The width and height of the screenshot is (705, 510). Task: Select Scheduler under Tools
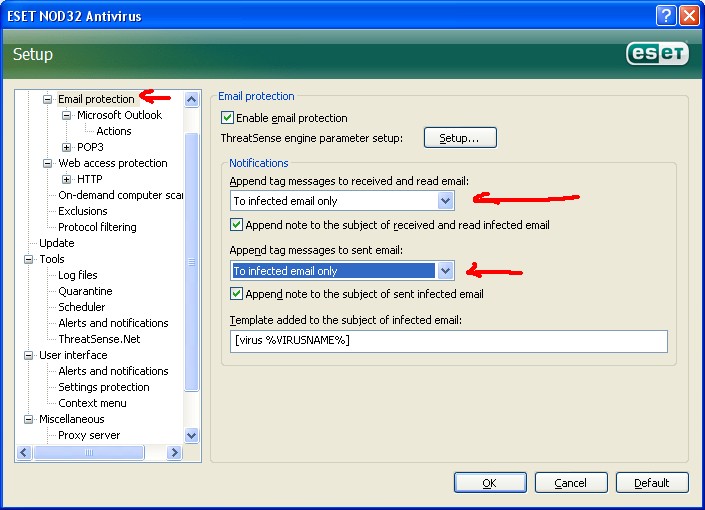81,307
